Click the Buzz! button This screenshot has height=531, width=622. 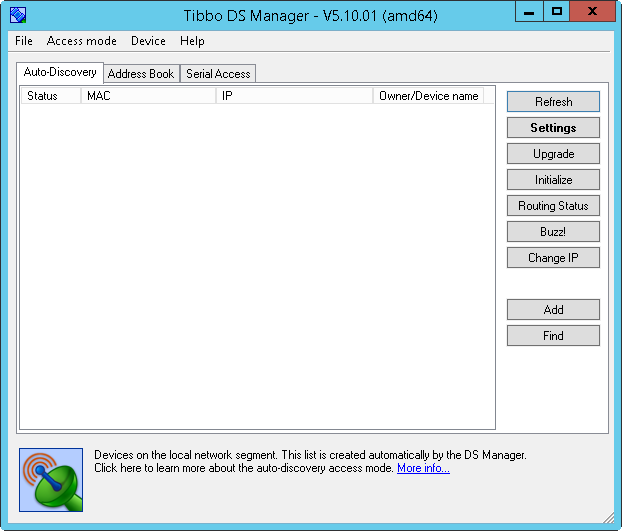click(553, 232)
